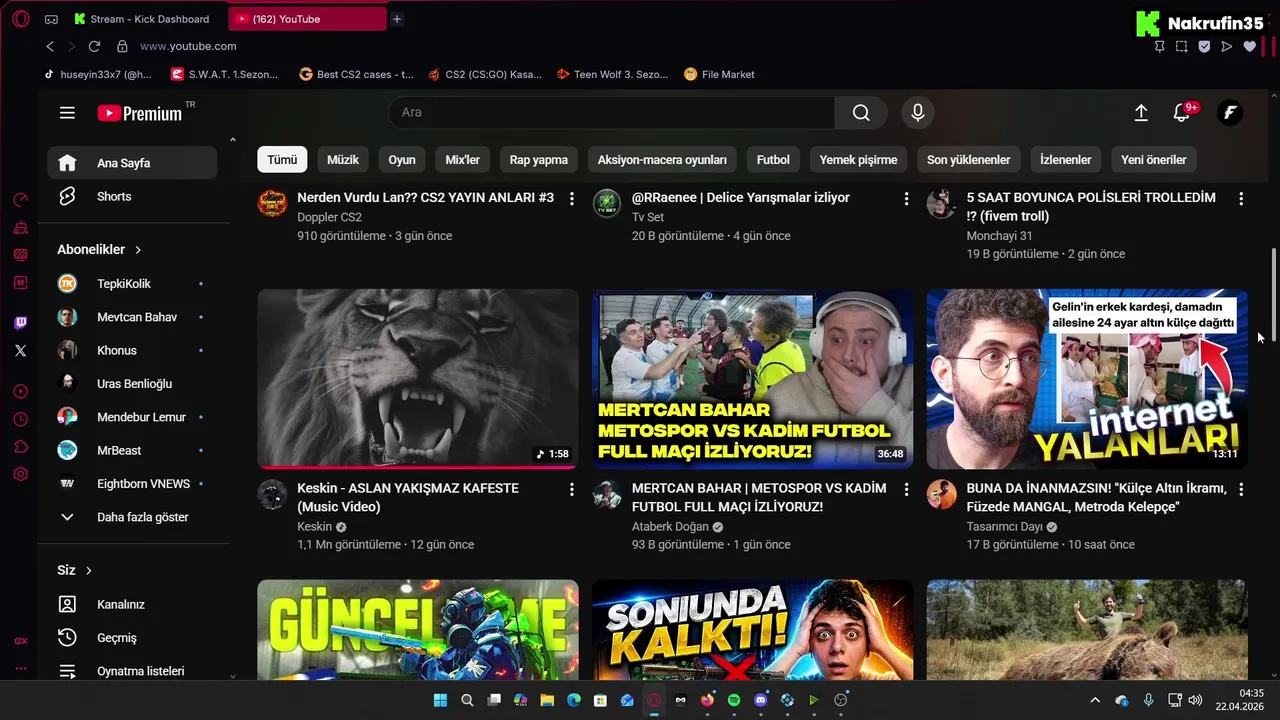Open the GX Corner gamepad icon

click(51, 19)
